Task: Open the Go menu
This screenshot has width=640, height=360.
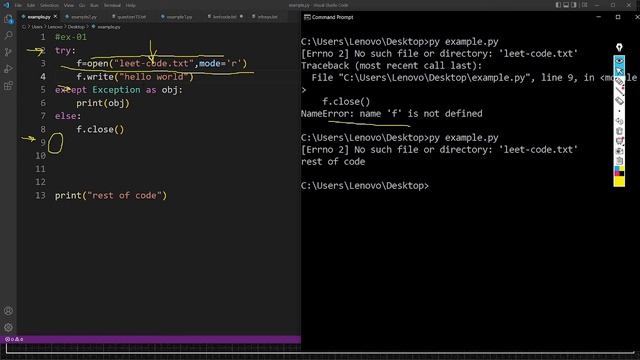Action: (82, 5)
